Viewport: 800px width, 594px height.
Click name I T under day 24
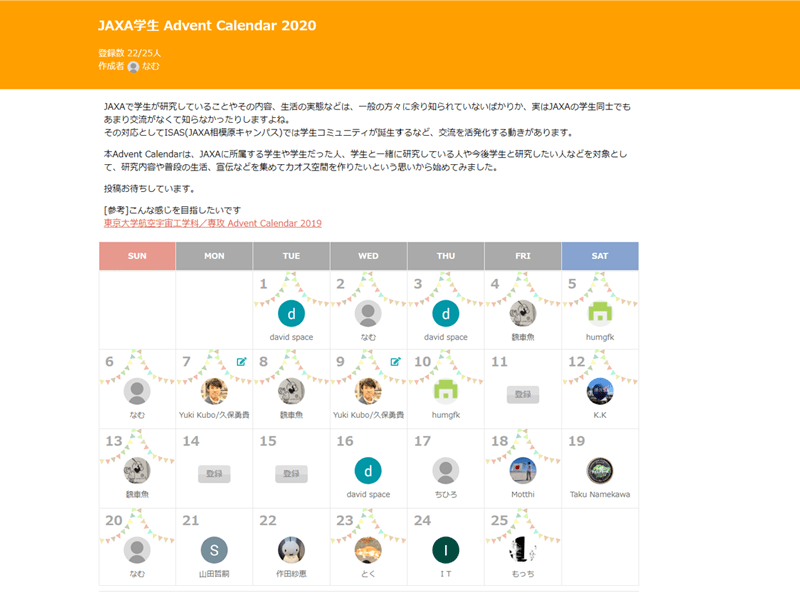445,574
